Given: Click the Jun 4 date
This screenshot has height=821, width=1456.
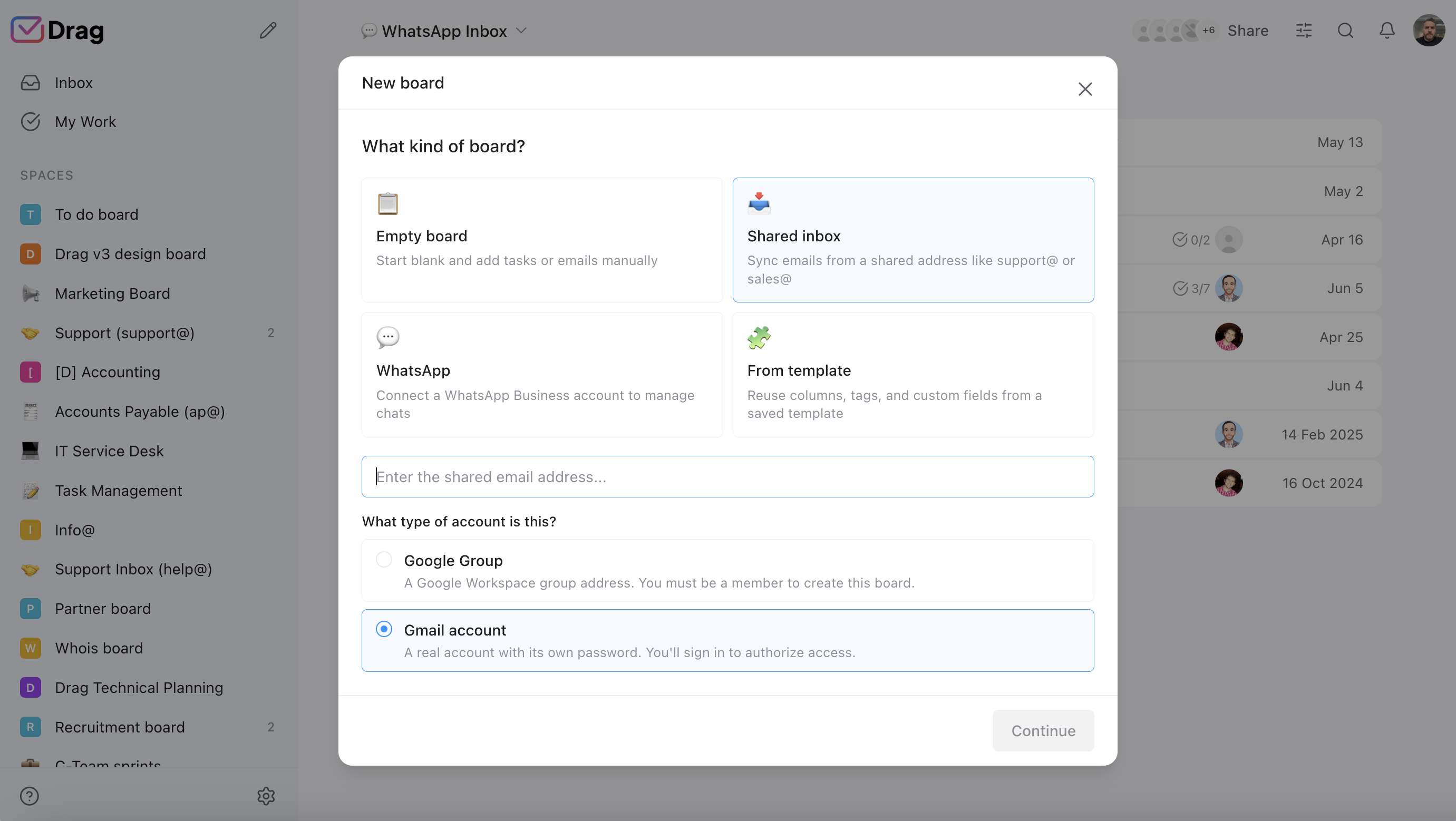Looking at the screenshot, I should pos(1345,386).
